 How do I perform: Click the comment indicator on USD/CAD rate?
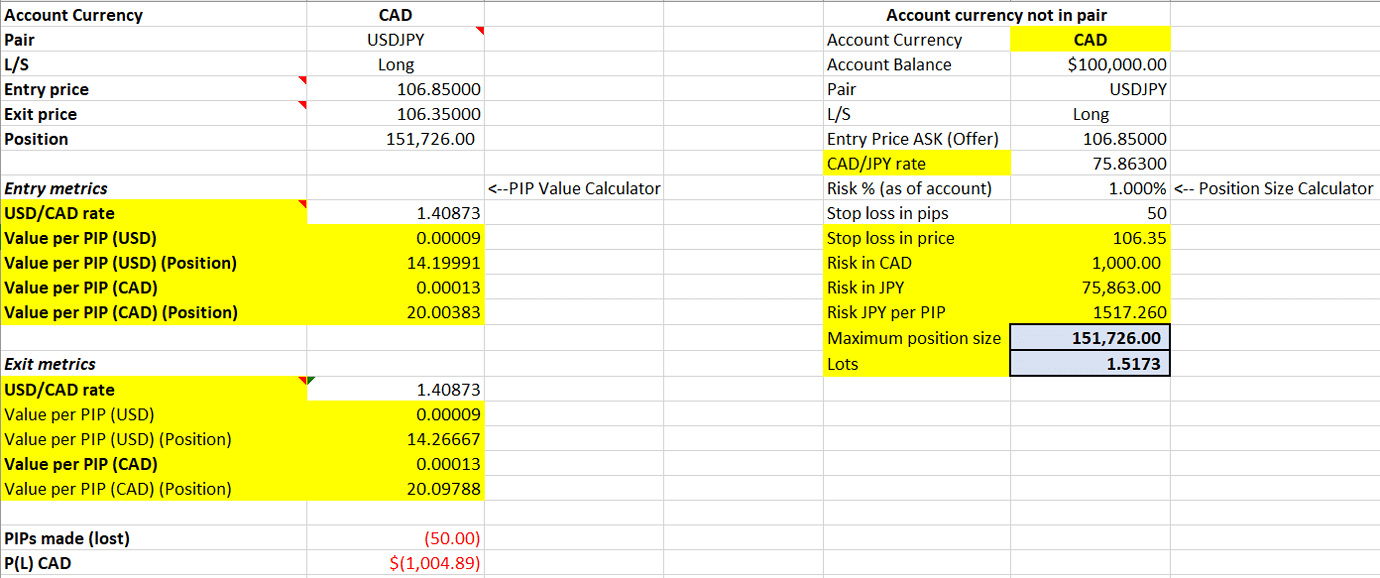click(x=303, y=206)
